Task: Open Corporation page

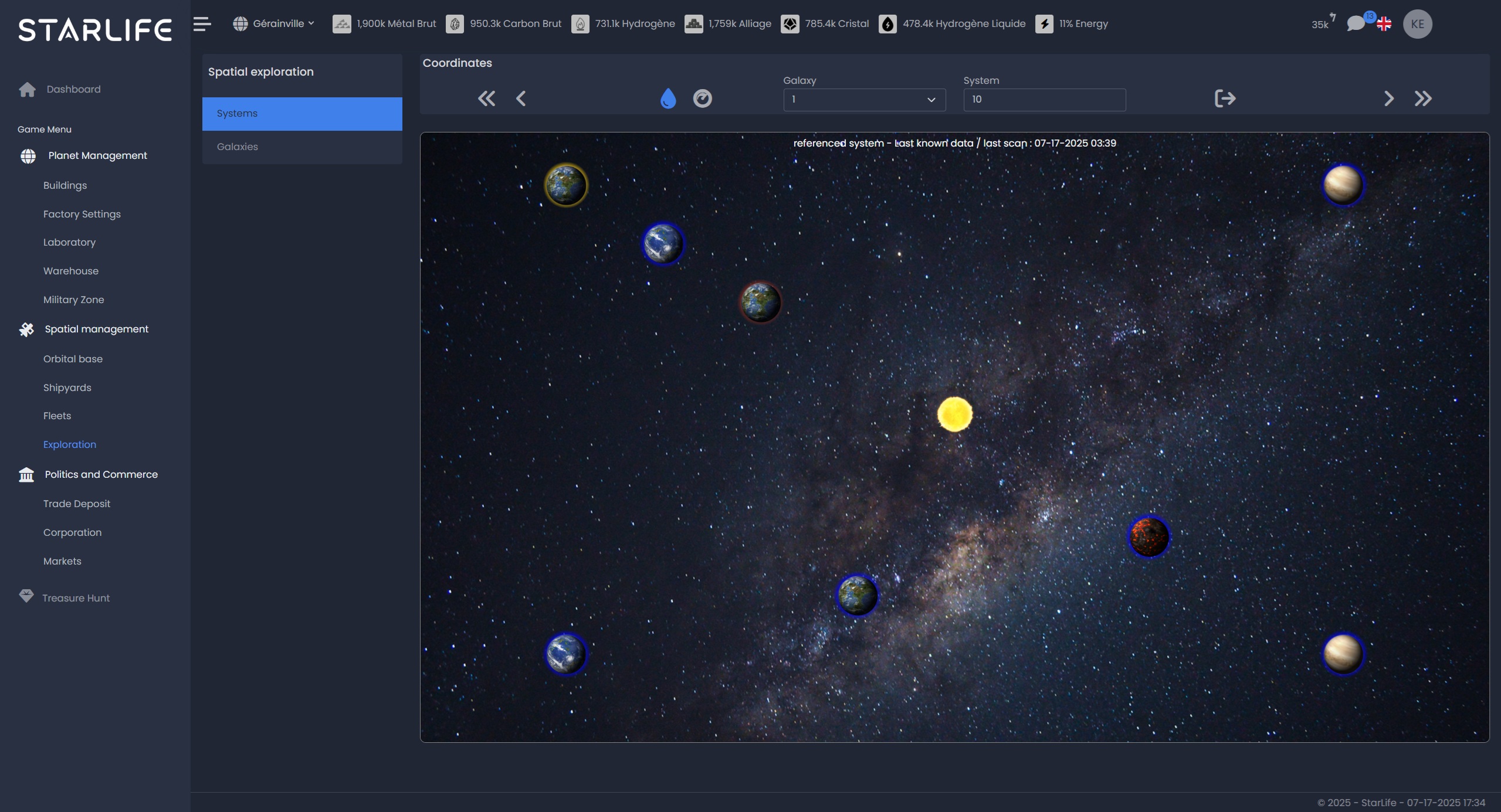Action: click(72, 532)
